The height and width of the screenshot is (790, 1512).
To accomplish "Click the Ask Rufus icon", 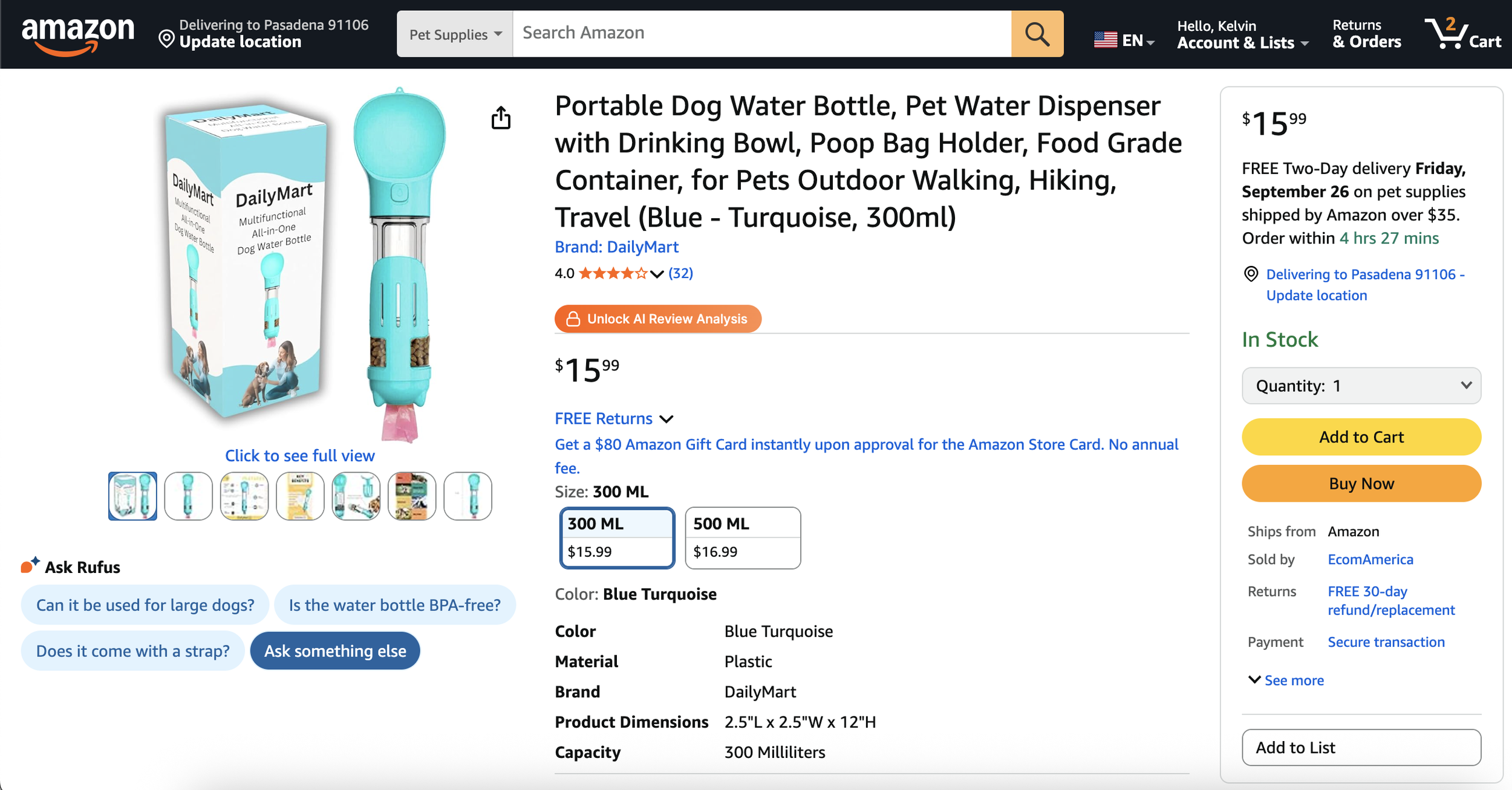I will tap(30, 565).
